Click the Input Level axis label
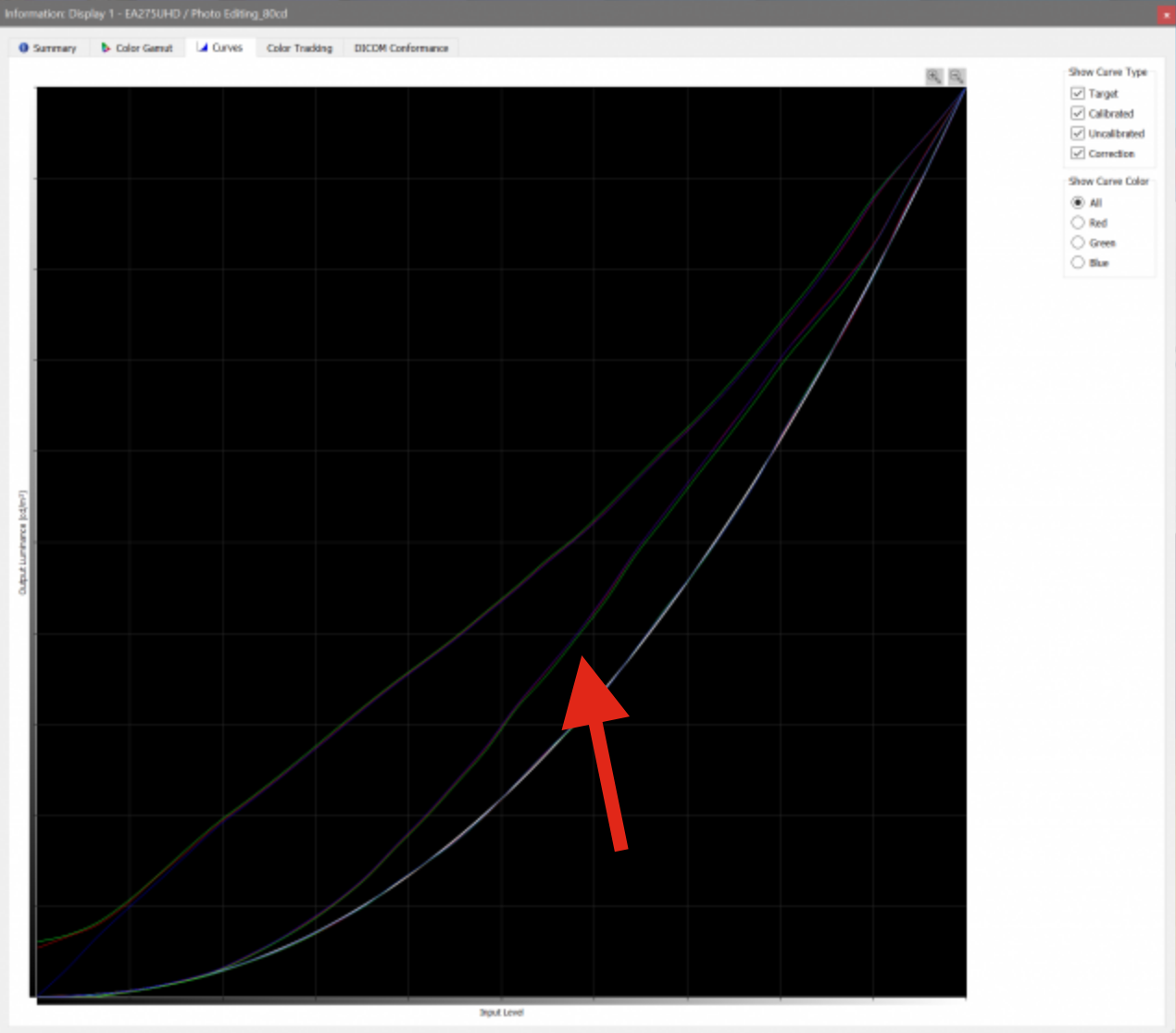Screen dimensions: 1176x1033 coord(501,1013)
